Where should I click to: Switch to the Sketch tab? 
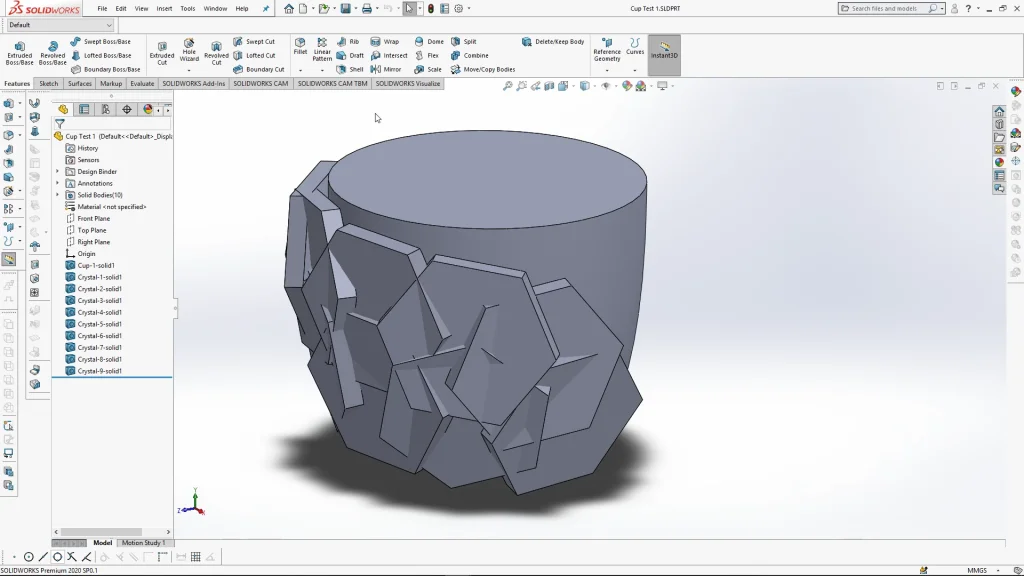(49, 84)
